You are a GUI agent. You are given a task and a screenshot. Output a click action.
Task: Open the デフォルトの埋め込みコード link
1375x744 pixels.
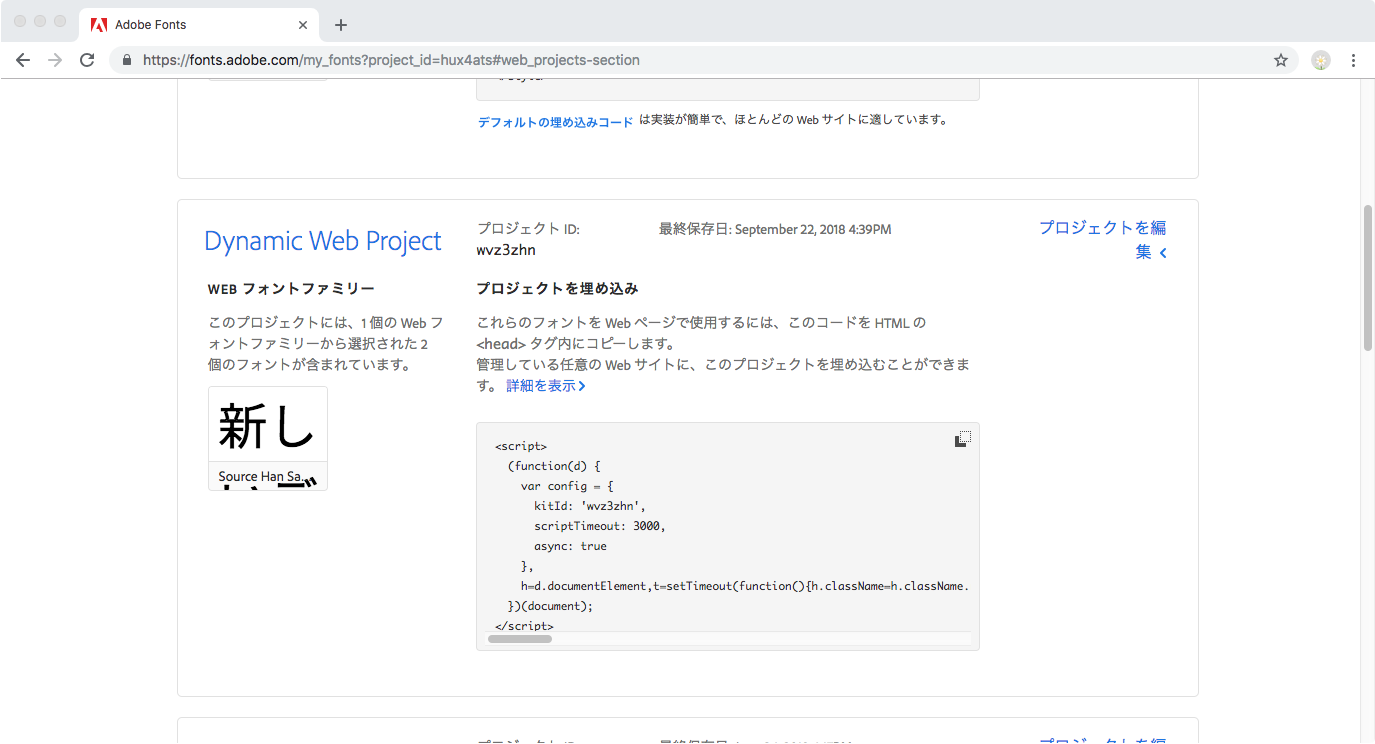pos(555,122)
